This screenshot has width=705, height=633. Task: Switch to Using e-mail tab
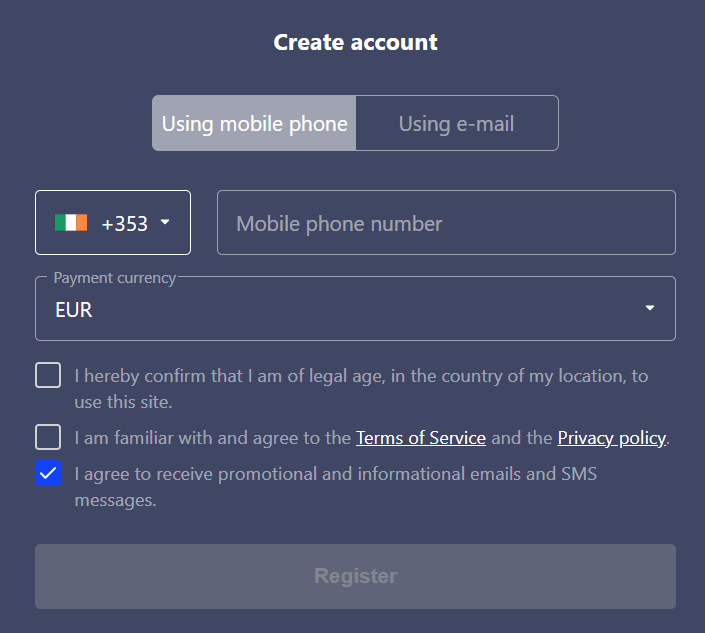click(x=457, y=123)
